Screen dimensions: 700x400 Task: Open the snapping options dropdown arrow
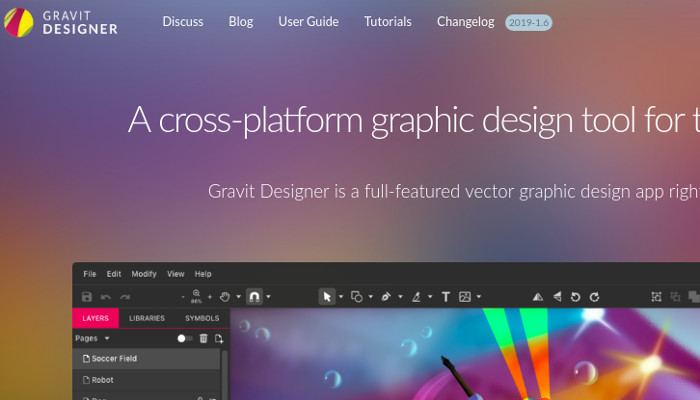(268, 297)
